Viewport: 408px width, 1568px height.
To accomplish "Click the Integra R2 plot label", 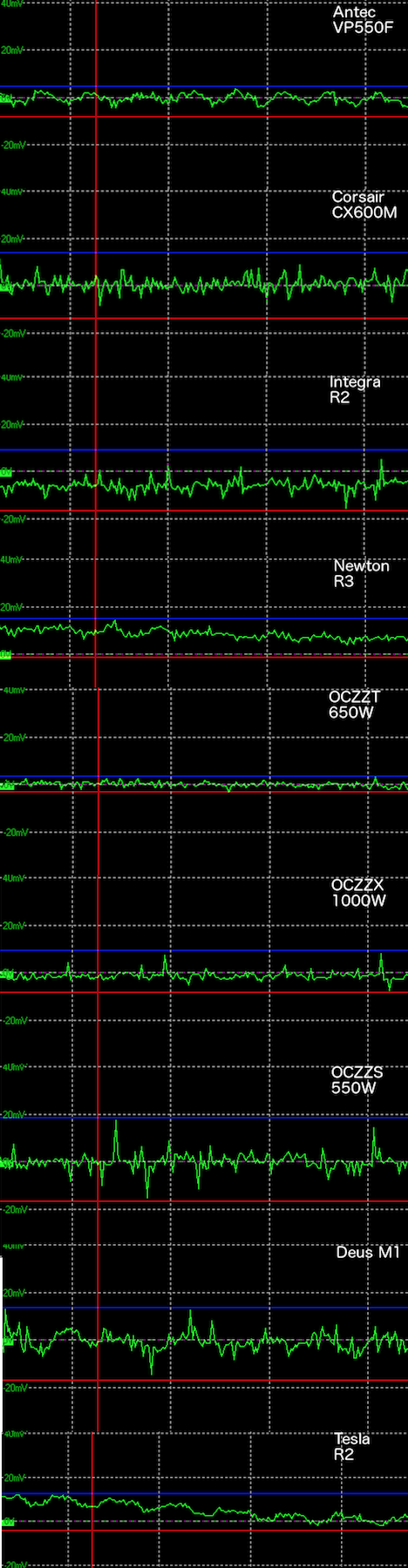I will [x=355, y=389].
